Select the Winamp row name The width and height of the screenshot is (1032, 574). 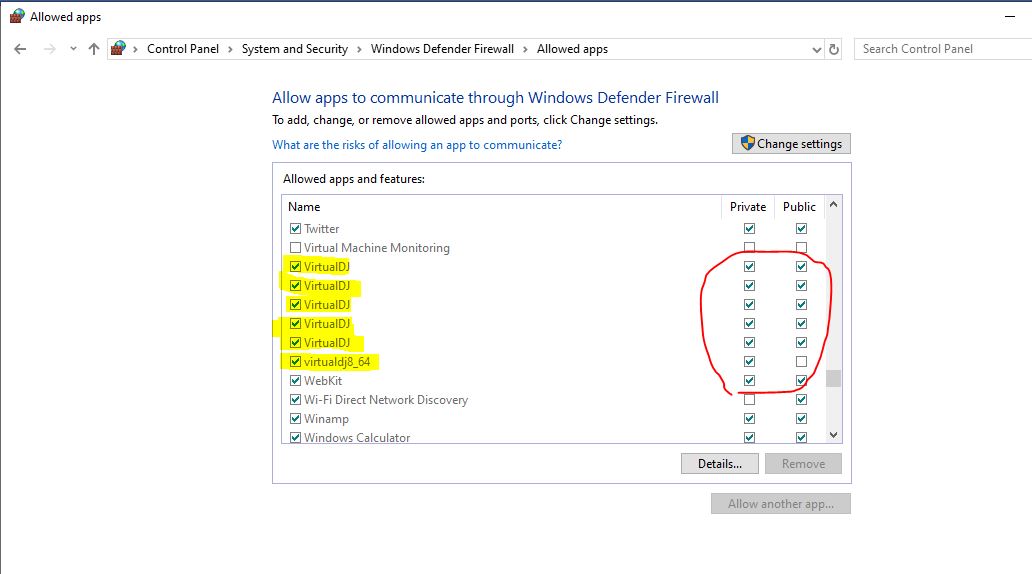pyautogui.click(x=326, y=419)
